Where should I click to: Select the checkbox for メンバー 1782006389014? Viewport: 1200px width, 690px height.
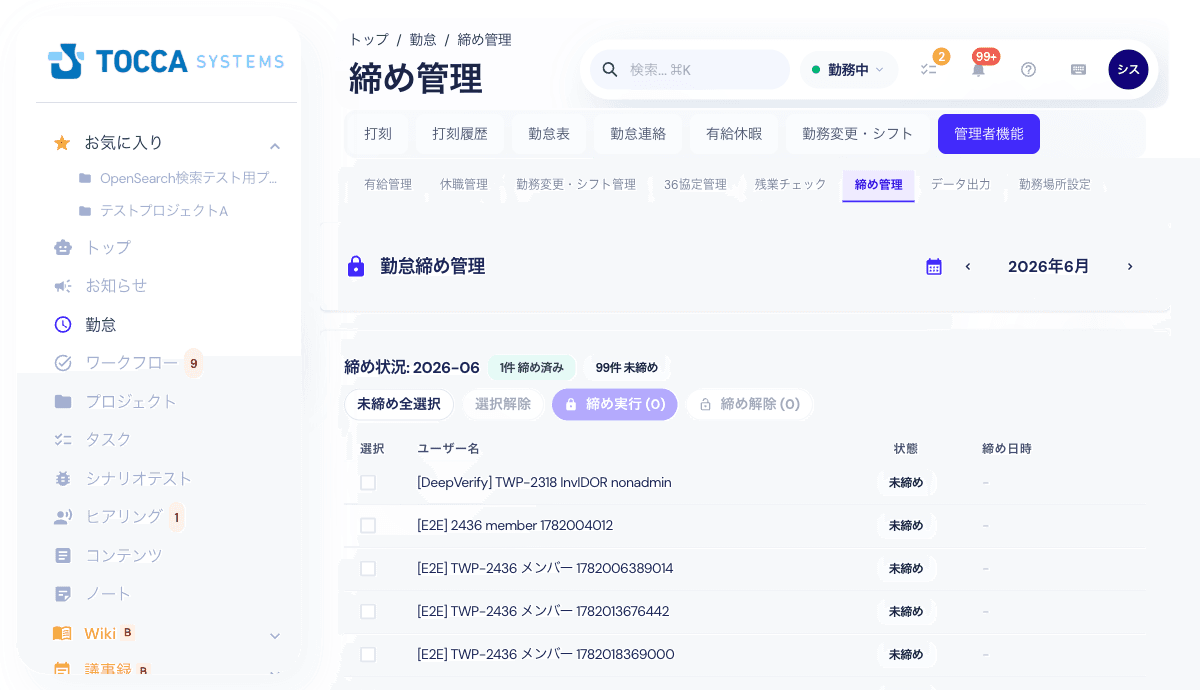click(x=368, y=568)
